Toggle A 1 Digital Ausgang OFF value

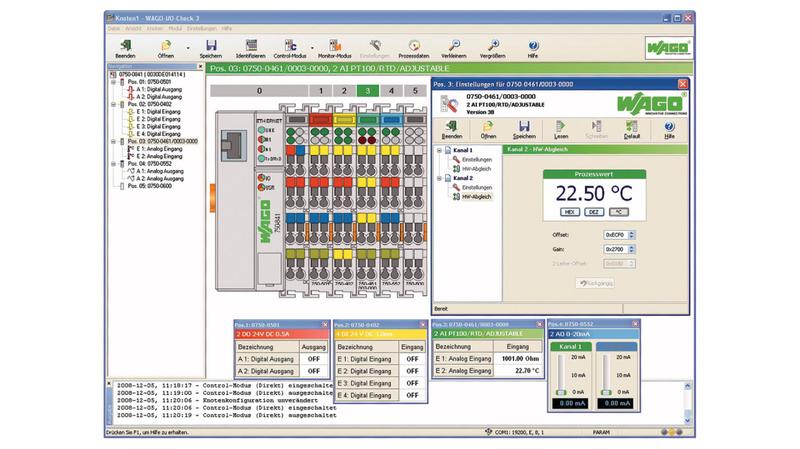click(312, 357)
